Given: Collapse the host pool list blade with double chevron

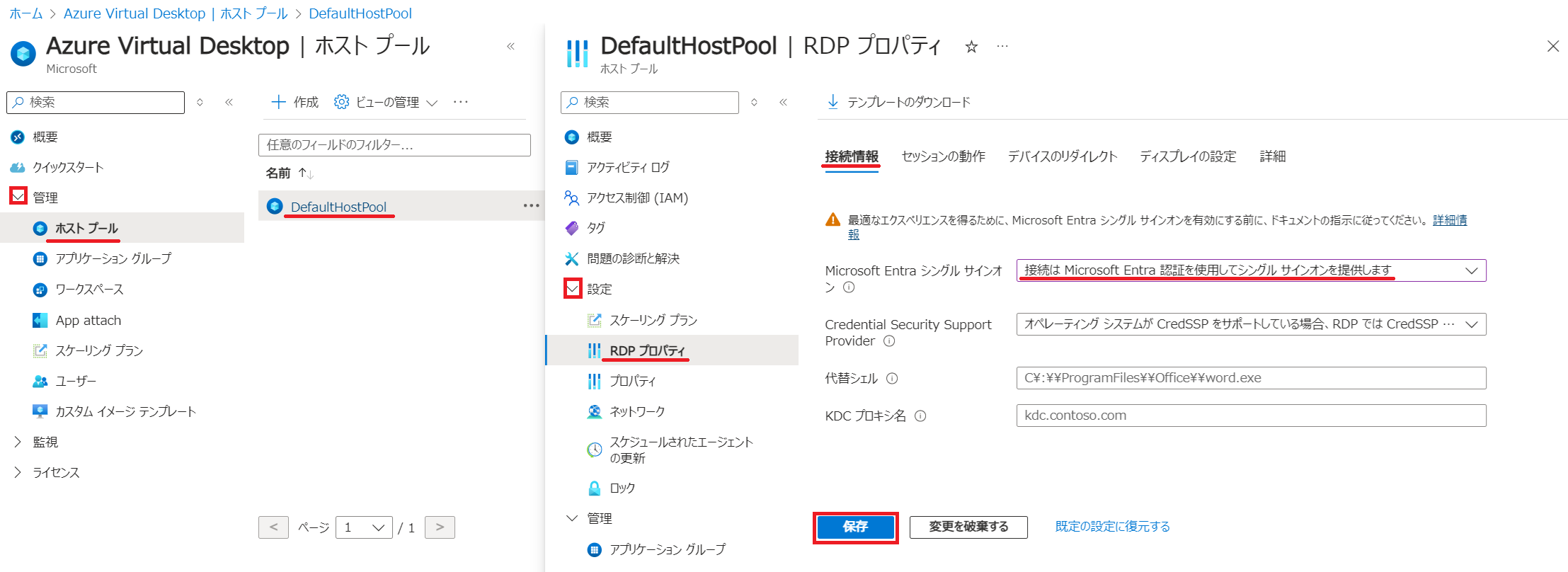Looking at the screenshot, I should pos(510,46).
